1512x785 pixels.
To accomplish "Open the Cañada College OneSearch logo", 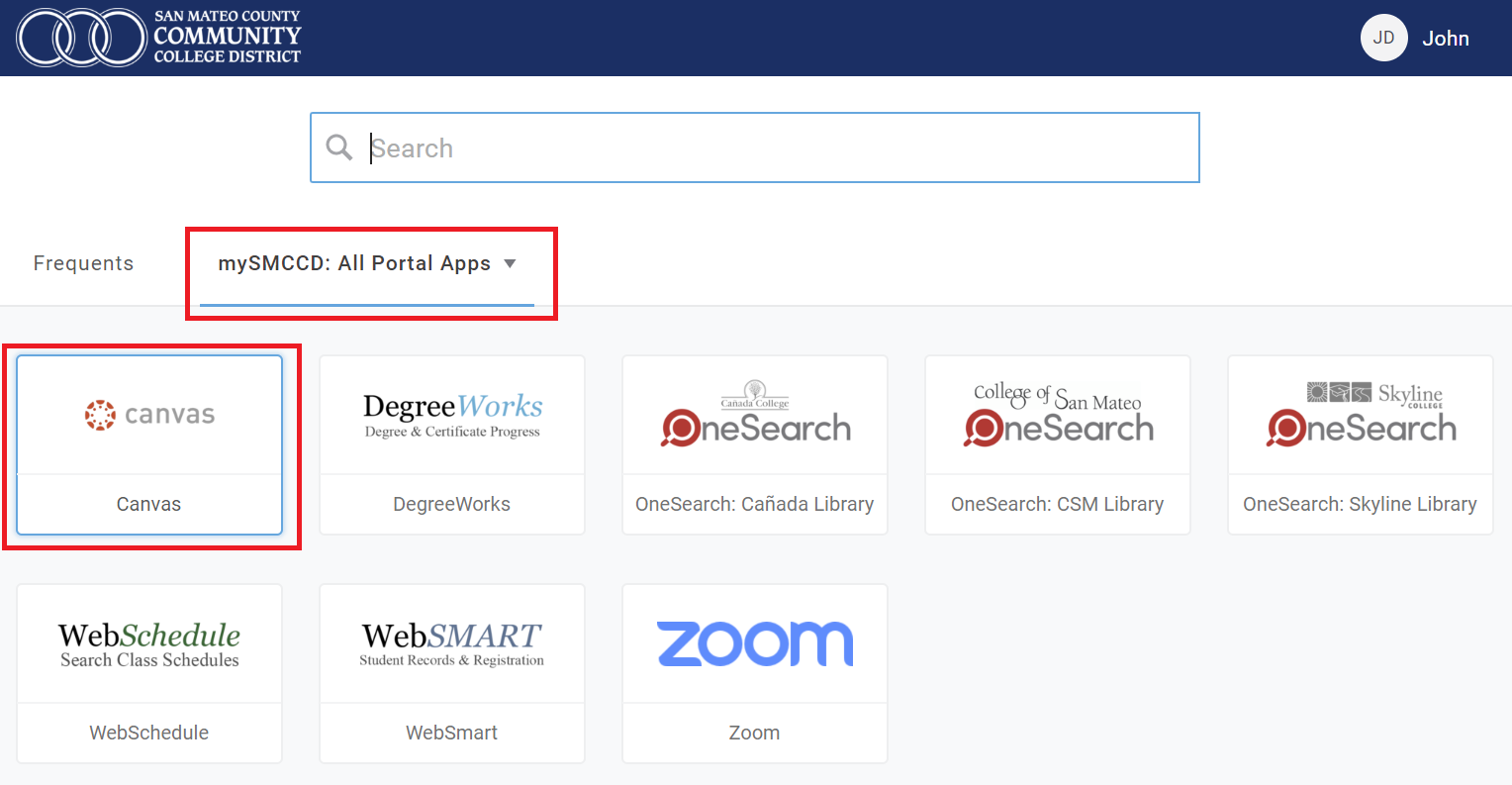I will pyautogui.click(x=755, y=414).
